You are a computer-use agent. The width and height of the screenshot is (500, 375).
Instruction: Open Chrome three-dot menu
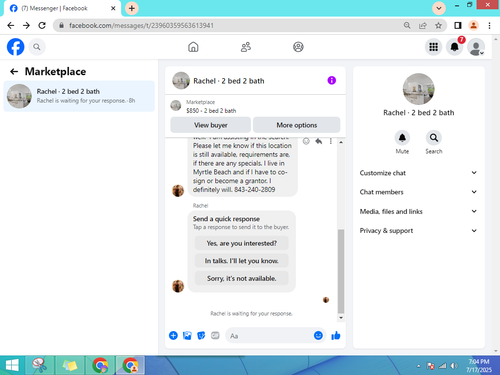(489, 25)
